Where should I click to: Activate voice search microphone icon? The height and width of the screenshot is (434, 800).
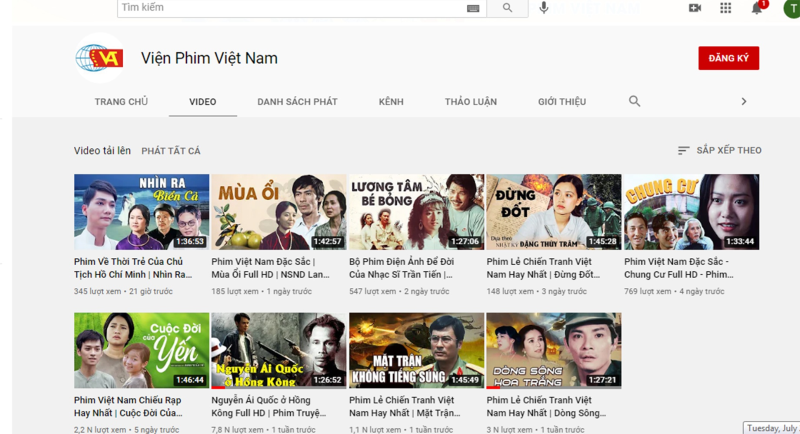pos(544,8)
